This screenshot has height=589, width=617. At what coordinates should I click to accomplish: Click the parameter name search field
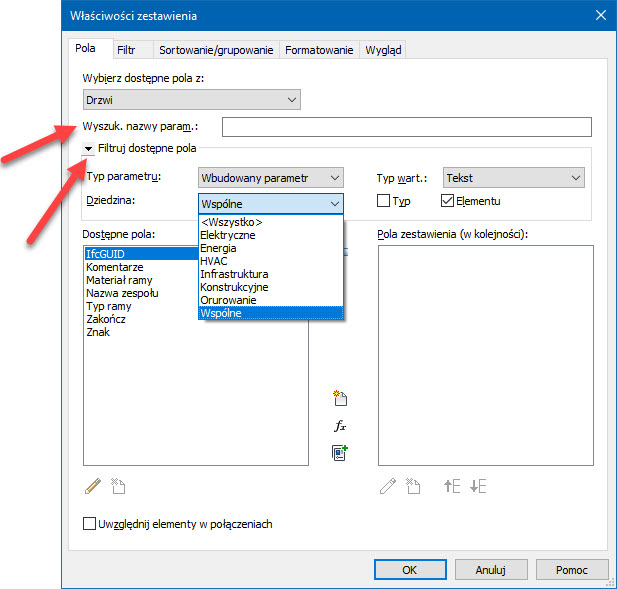(x=406, y=127)
